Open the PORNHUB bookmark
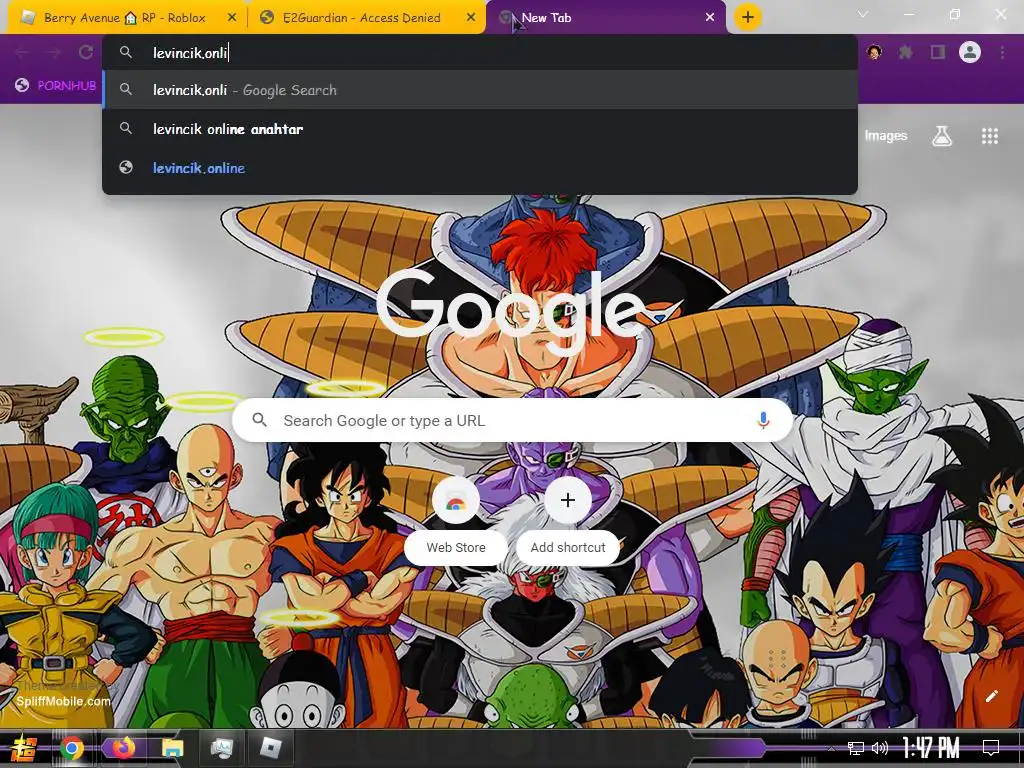The height and width of the screenshot is (768, 1024). (56, 86)
